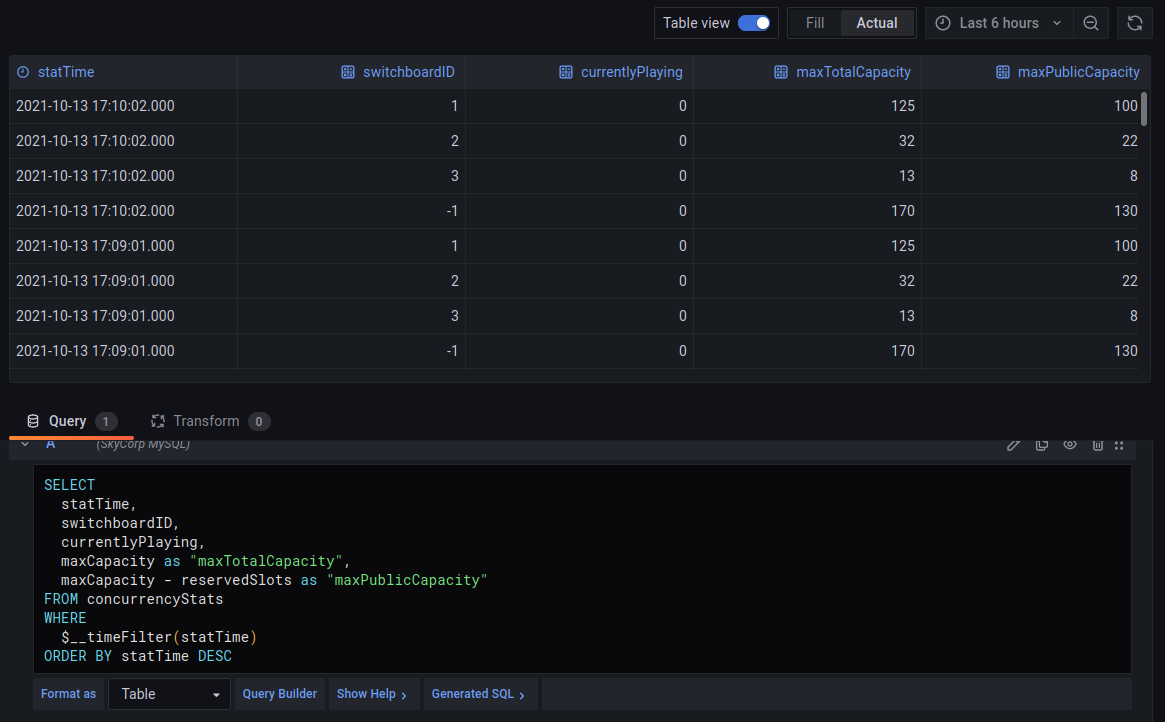Click the ORDER BY statTime DESC line
The height and width of the screenshot is (722, 1165).
pyautogui.click(x=137, y=656)
